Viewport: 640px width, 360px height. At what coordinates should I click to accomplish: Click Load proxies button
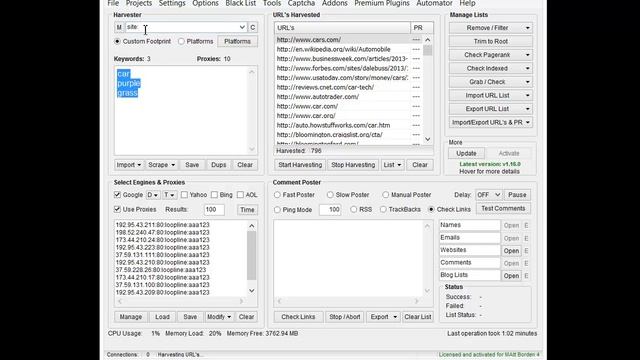pyautogui.click(x=162, y=317)
